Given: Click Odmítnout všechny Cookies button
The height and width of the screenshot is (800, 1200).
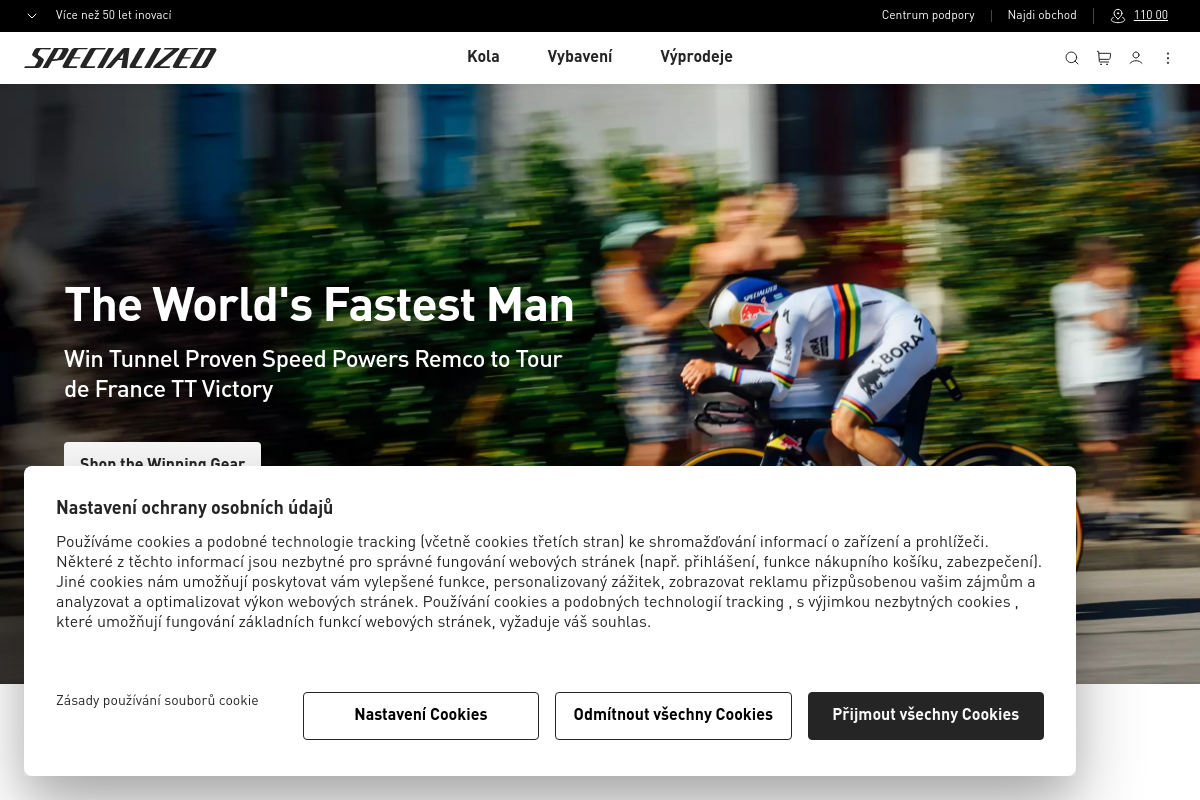Looking at the screenshot, I should [673, 715].
